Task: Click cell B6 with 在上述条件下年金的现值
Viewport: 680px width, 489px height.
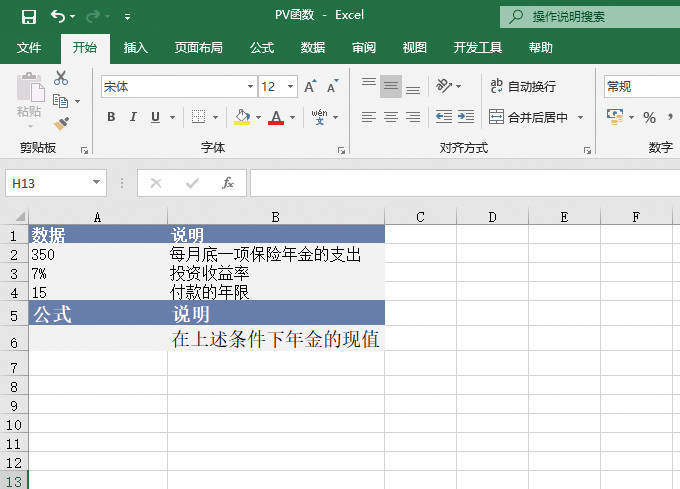Action: (x=275, y=339)
